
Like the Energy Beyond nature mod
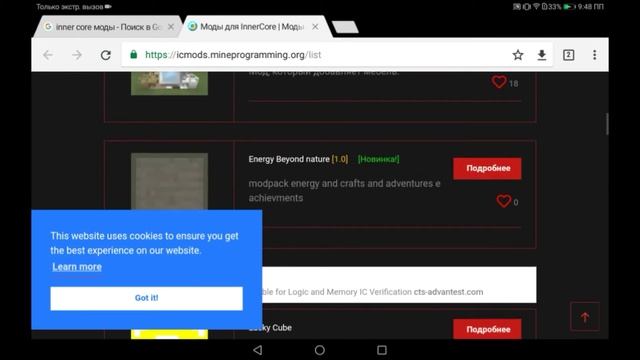(x=504, y=201)
